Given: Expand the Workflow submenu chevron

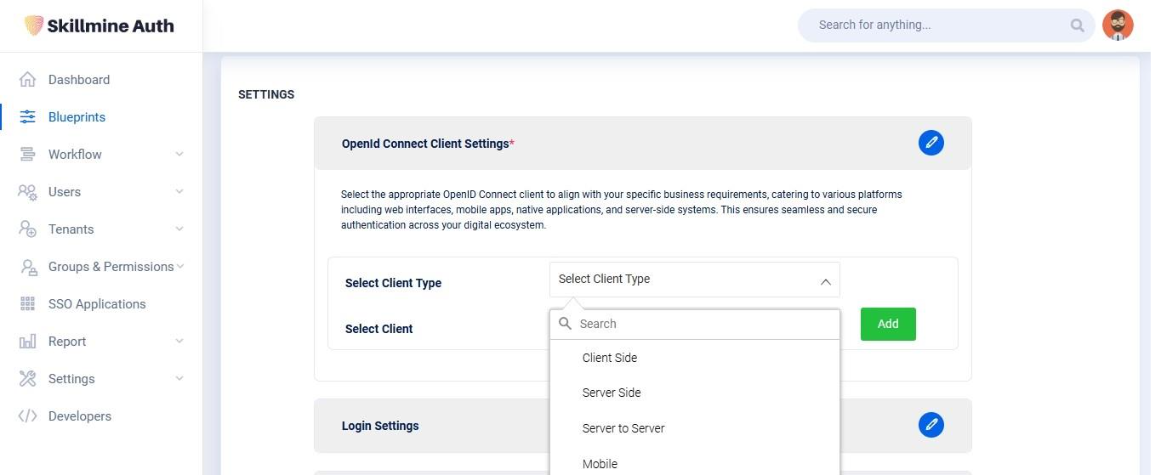Looking at the screenshot, I should 179,155.
